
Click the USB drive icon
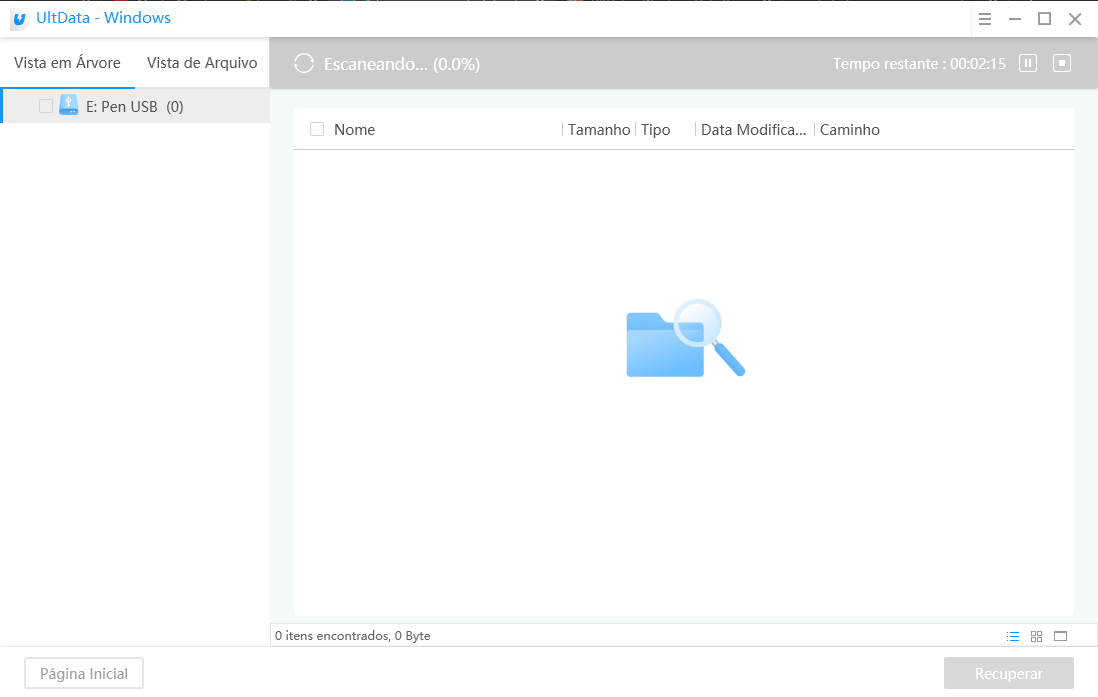coord(68,105)
